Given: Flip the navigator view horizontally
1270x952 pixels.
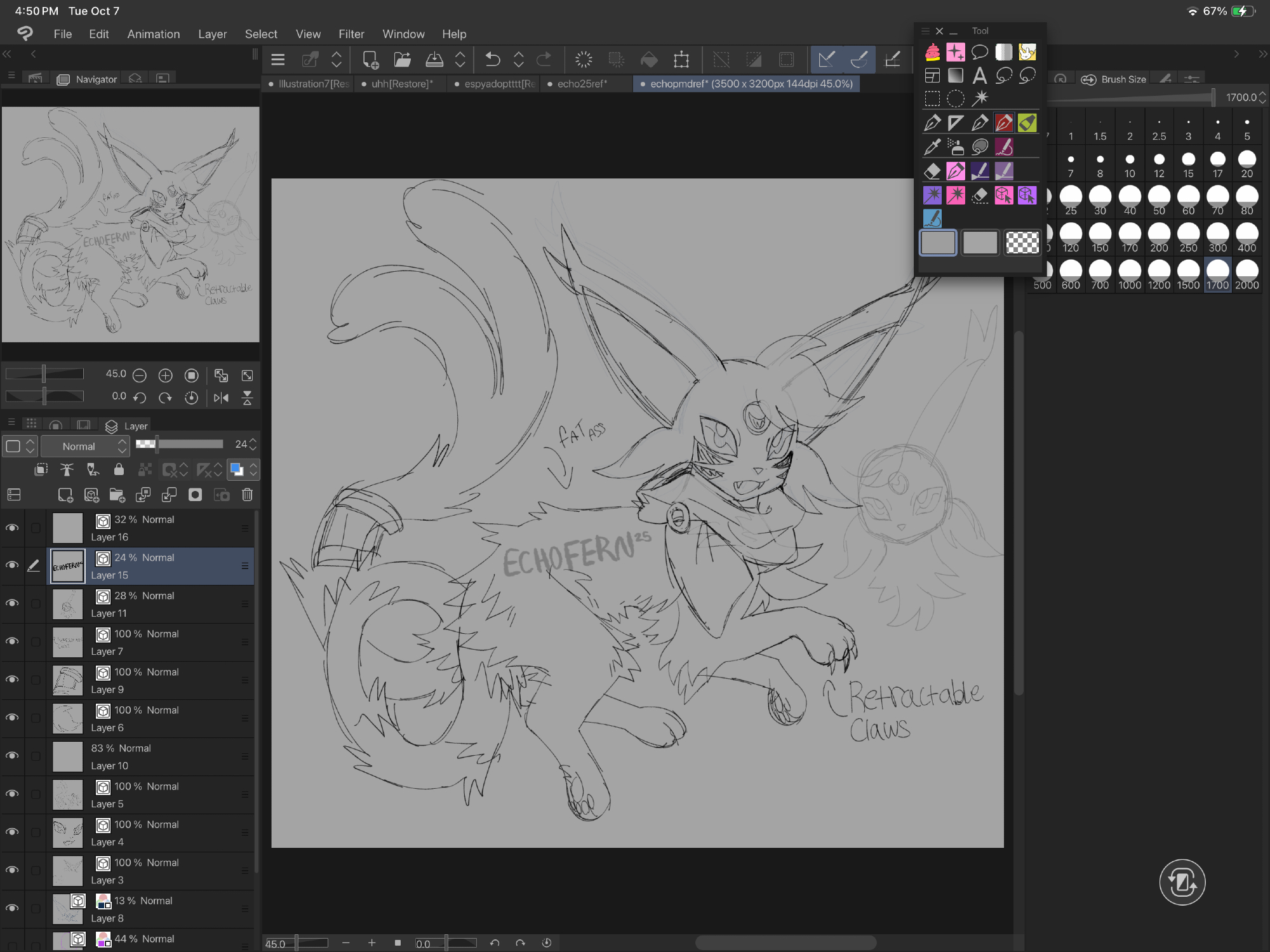Looking at the screenshot, I should 221,398.
